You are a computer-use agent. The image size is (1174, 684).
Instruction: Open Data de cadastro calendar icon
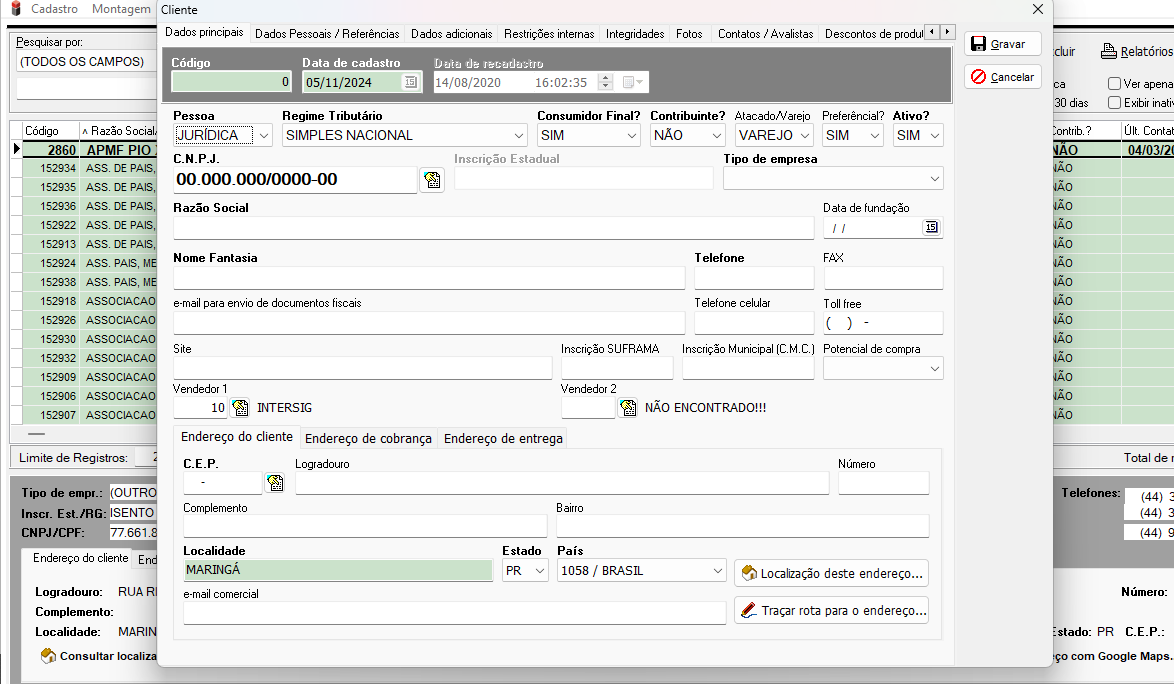(x=410, y=82)
